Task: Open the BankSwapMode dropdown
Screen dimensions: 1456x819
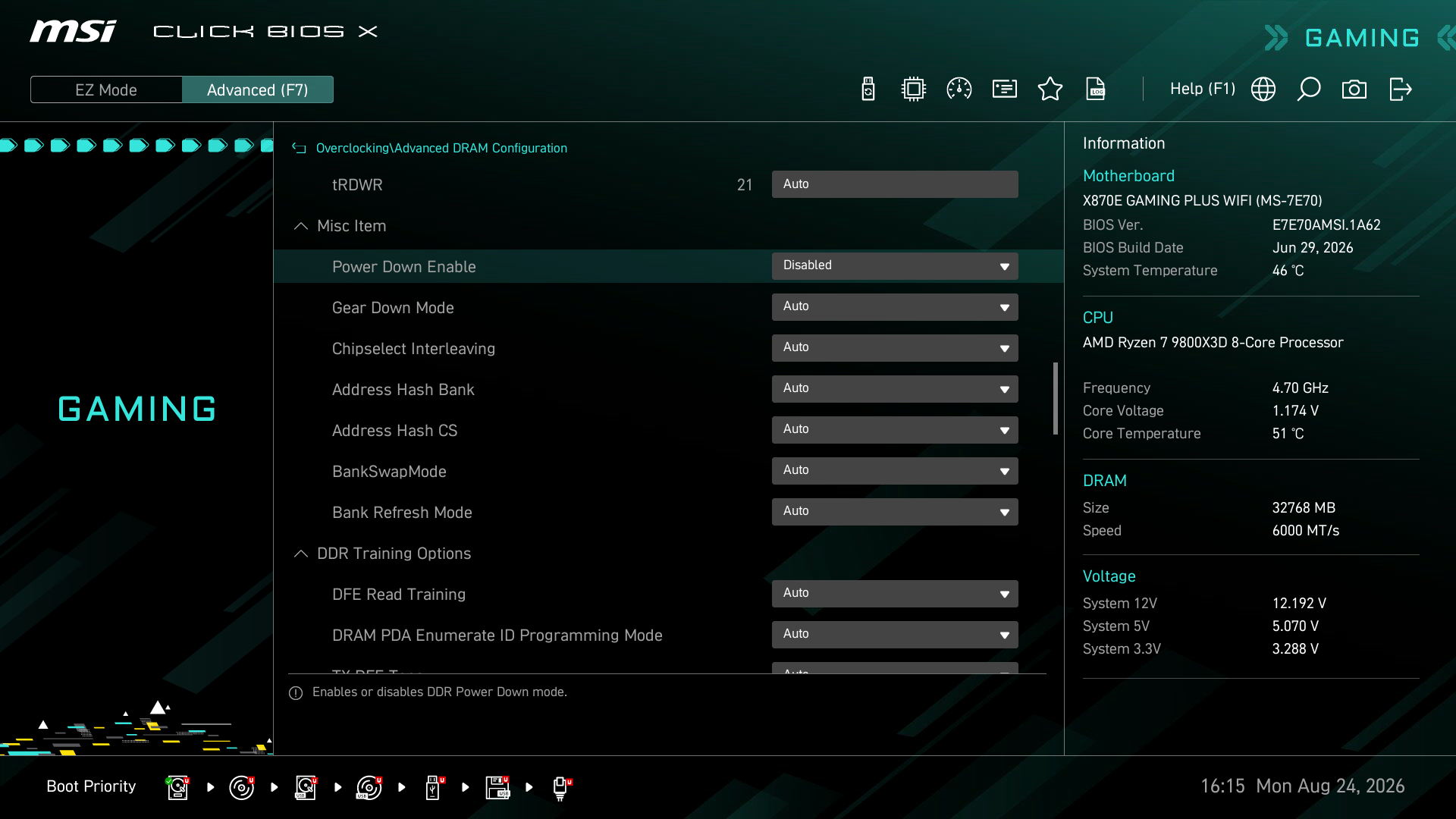Action: 895,471
